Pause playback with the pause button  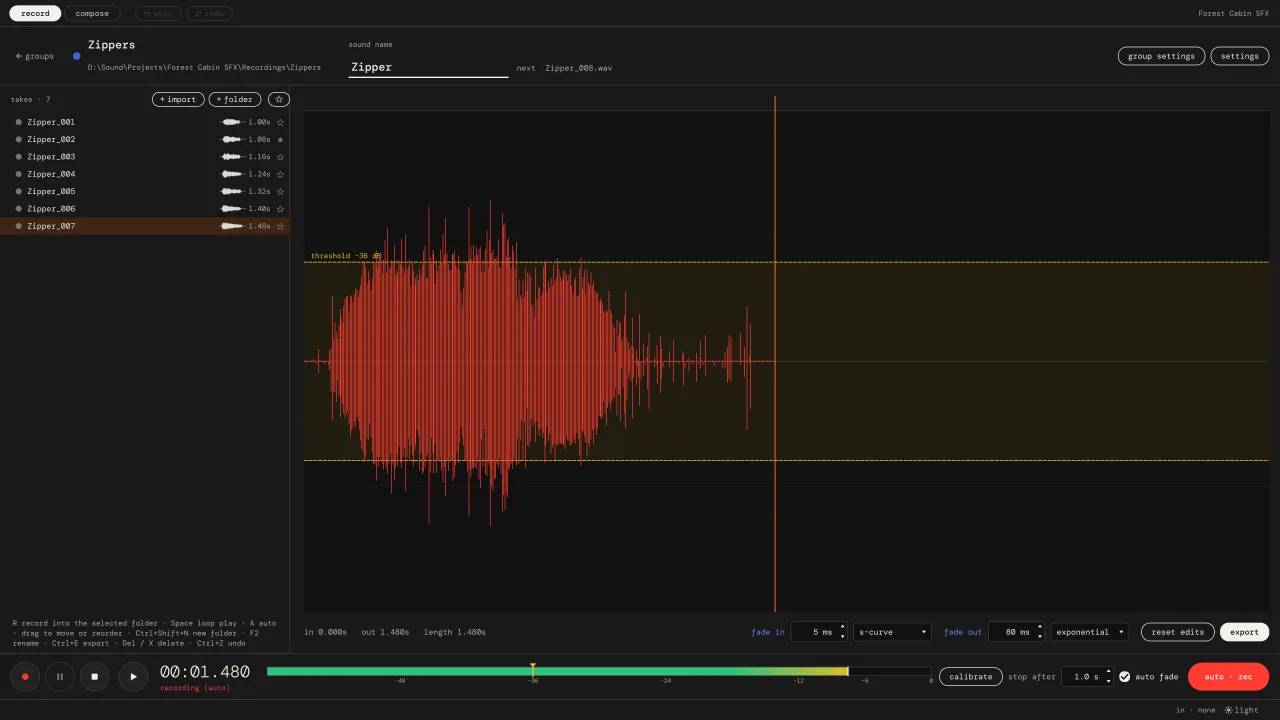[60, 677]
